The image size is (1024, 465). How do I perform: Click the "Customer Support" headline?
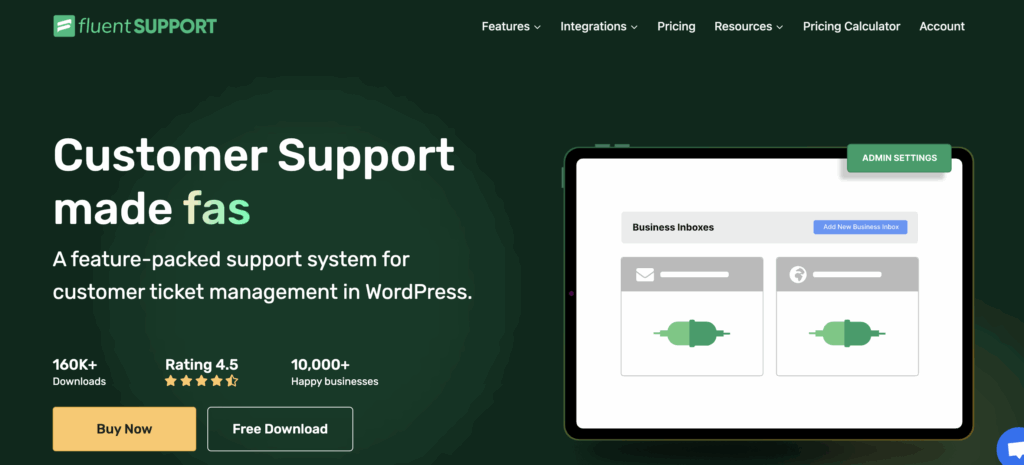click(x=253, y=155)
